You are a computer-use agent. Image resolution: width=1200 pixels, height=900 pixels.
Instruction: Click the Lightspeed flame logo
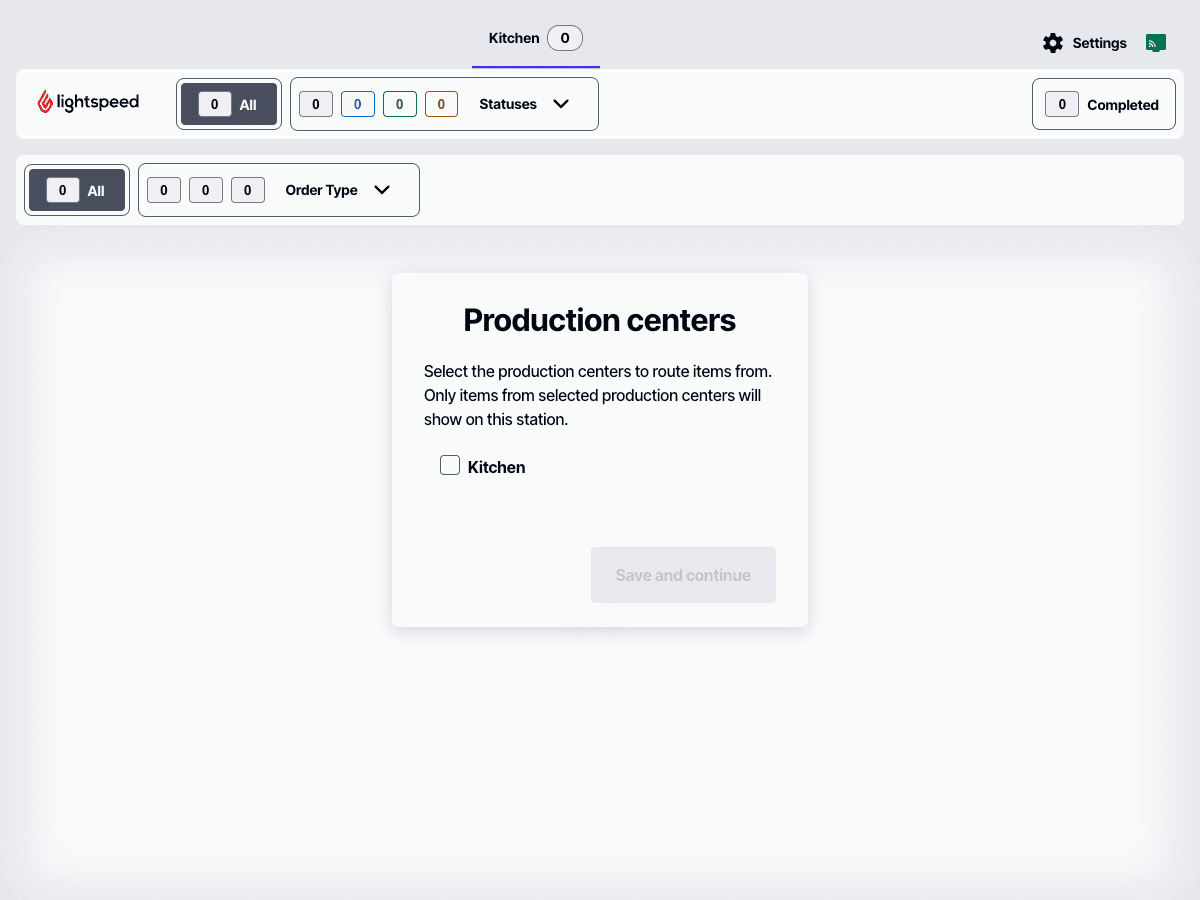pos(44,102)
